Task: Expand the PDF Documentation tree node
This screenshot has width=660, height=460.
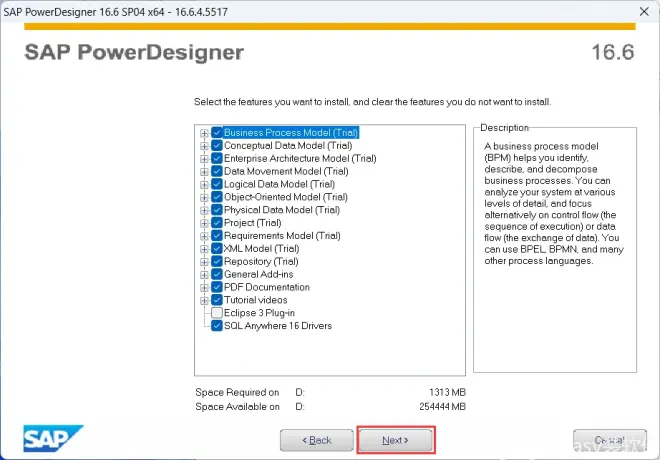Action: pos(204,288)
